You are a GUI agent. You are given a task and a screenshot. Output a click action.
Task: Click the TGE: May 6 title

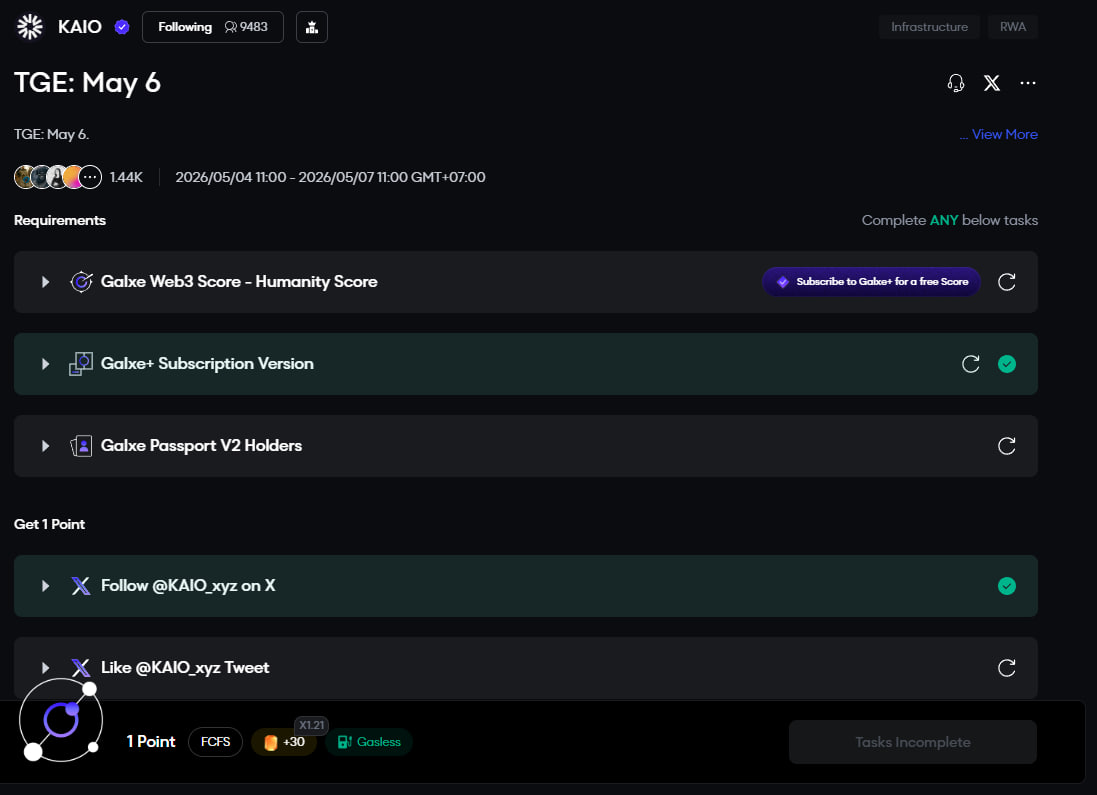87,83
